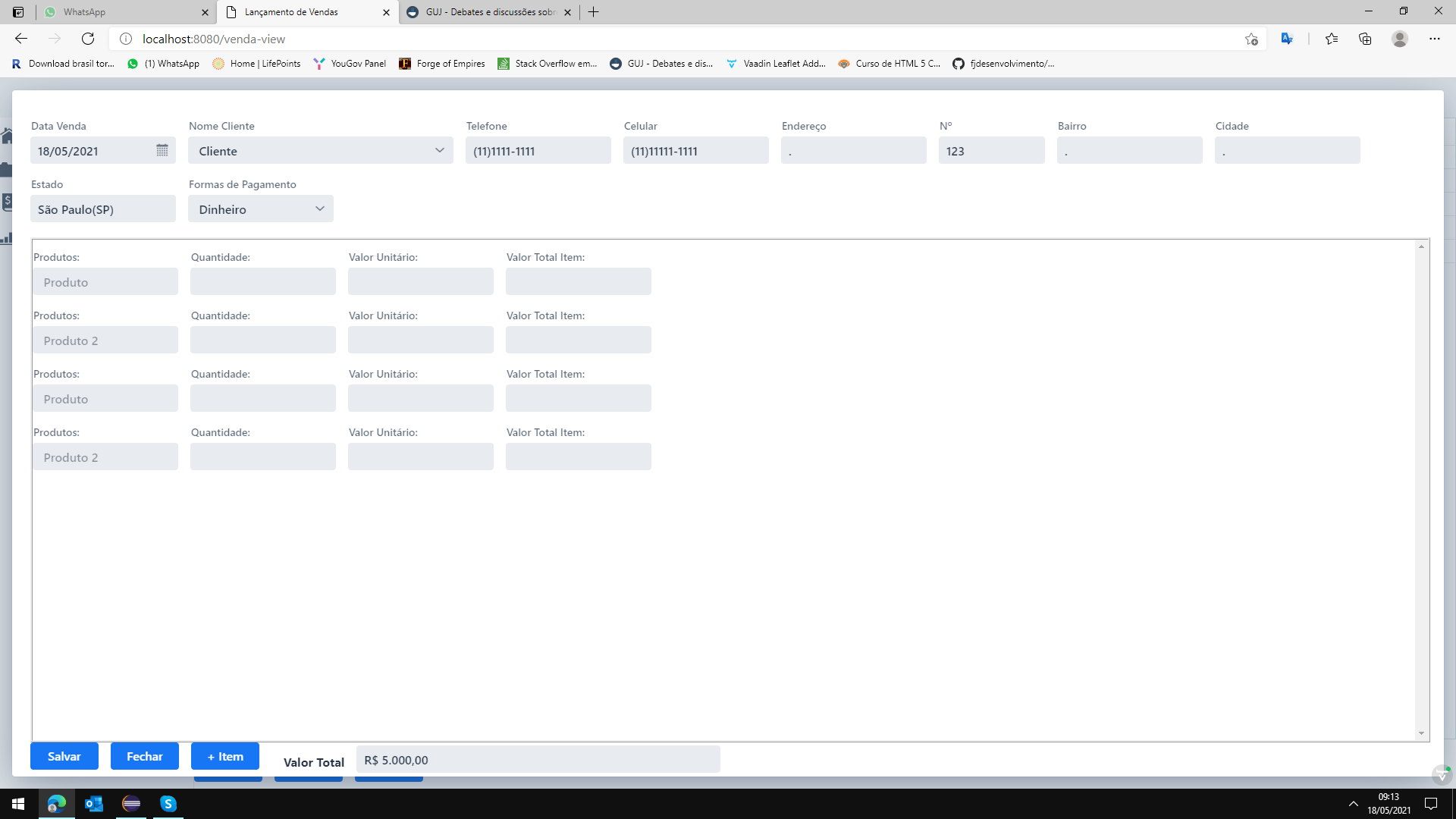The height and width of the screenshot is (819, 1456).
Task: Open the YouGov Panel bookmark
Action: coord(350,64)
